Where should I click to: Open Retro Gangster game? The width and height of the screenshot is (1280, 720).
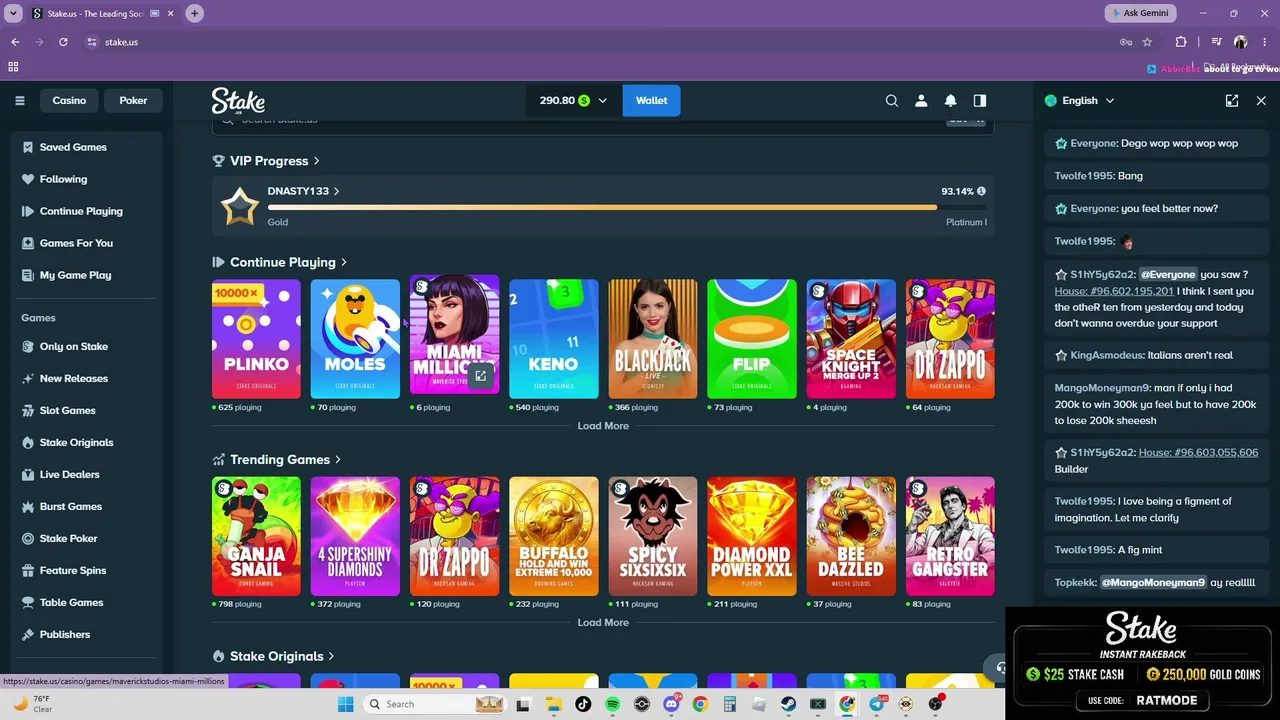coord(950,536)
